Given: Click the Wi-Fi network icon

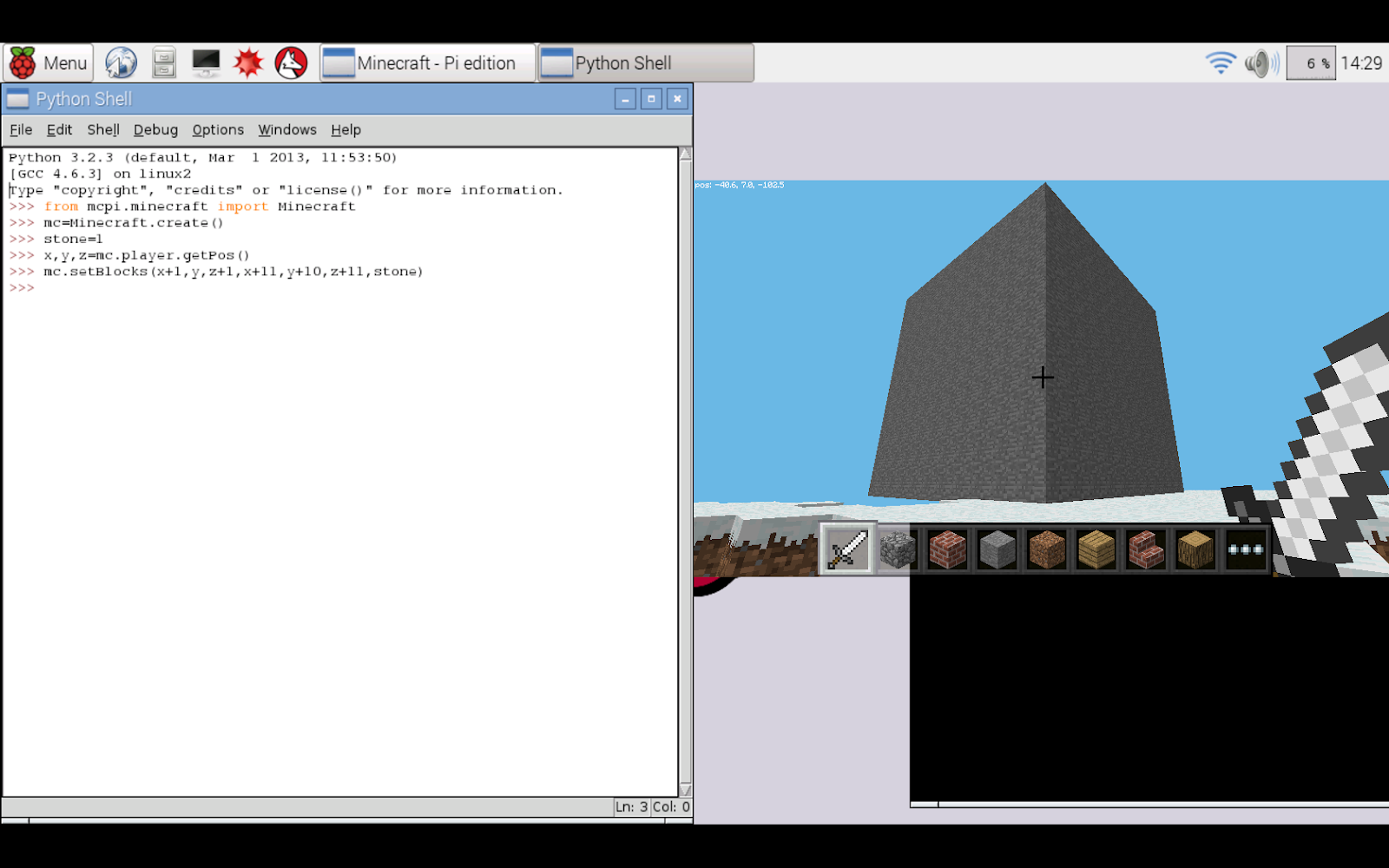Looking at the screenshot, I should [1221, 63].
